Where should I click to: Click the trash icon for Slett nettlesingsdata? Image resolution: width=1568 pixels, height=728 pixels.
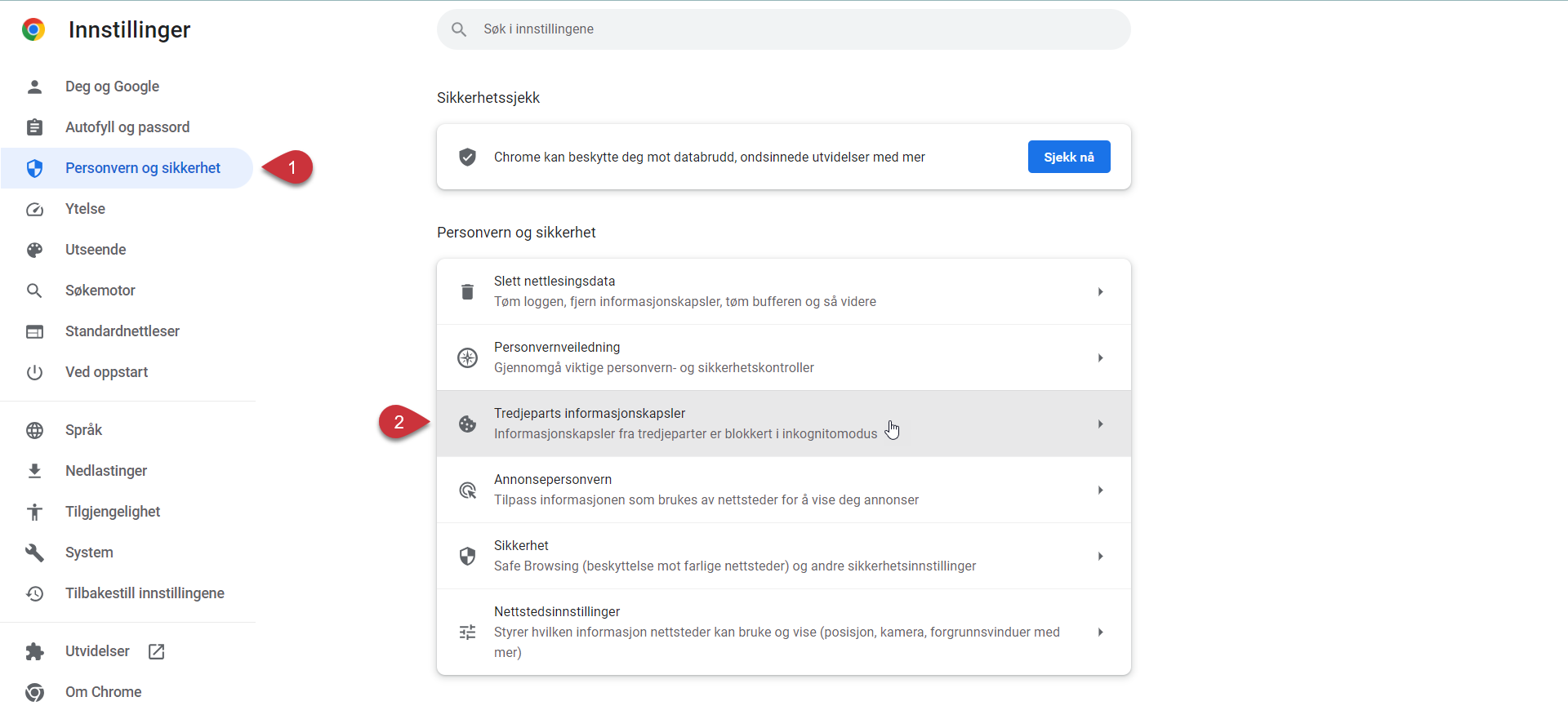pyautogui.click(x=467, y=291)
